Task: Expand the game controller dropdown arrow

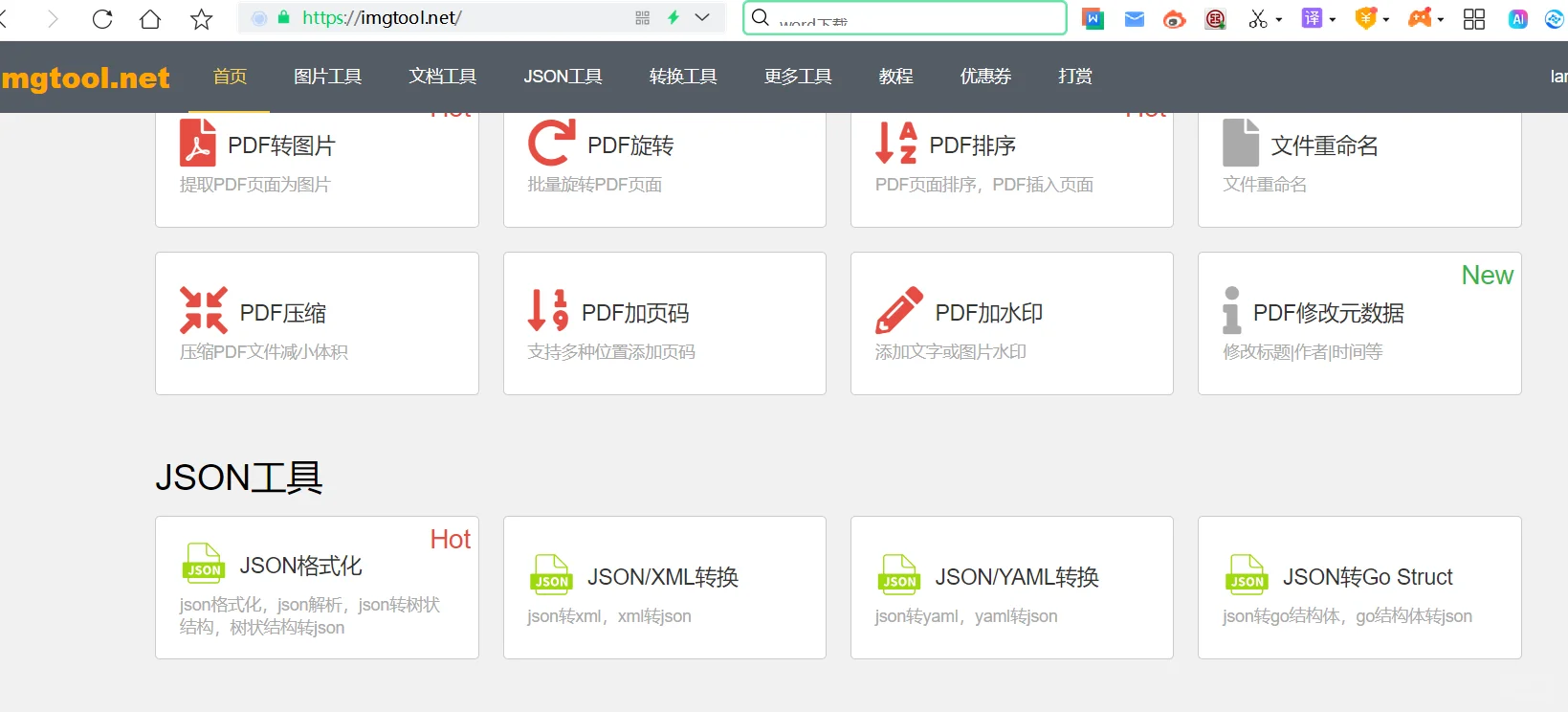Action: [1441, 19]
